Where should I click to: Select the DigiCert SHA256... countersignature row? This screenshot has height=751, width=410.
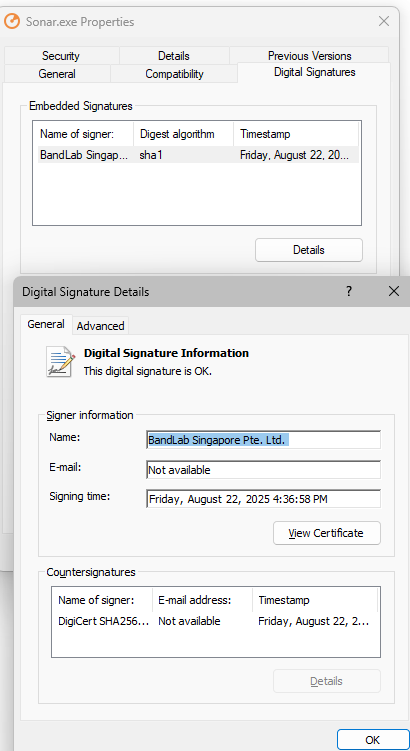click(x=216, y=621)
